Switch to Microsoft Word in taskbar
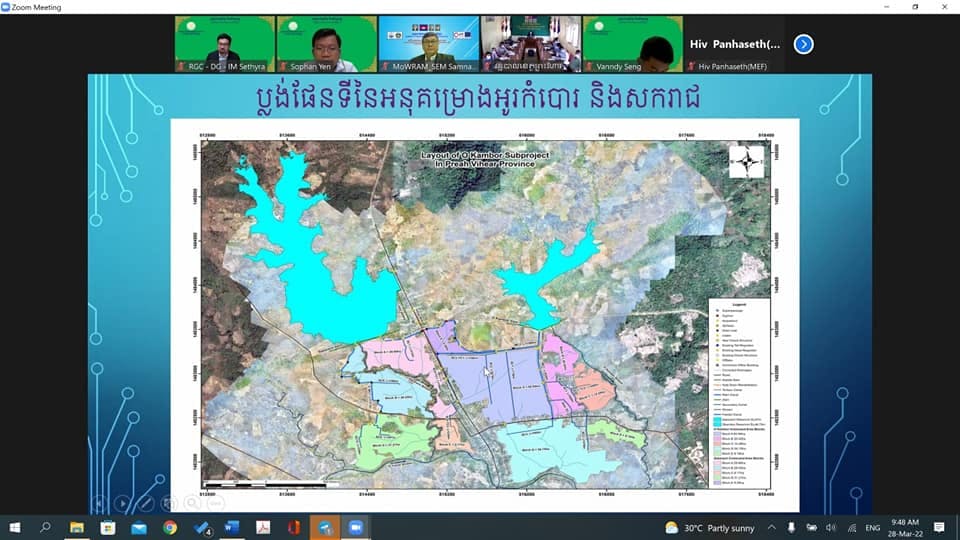The image size is (960, 540). click(x=232, y=527)
